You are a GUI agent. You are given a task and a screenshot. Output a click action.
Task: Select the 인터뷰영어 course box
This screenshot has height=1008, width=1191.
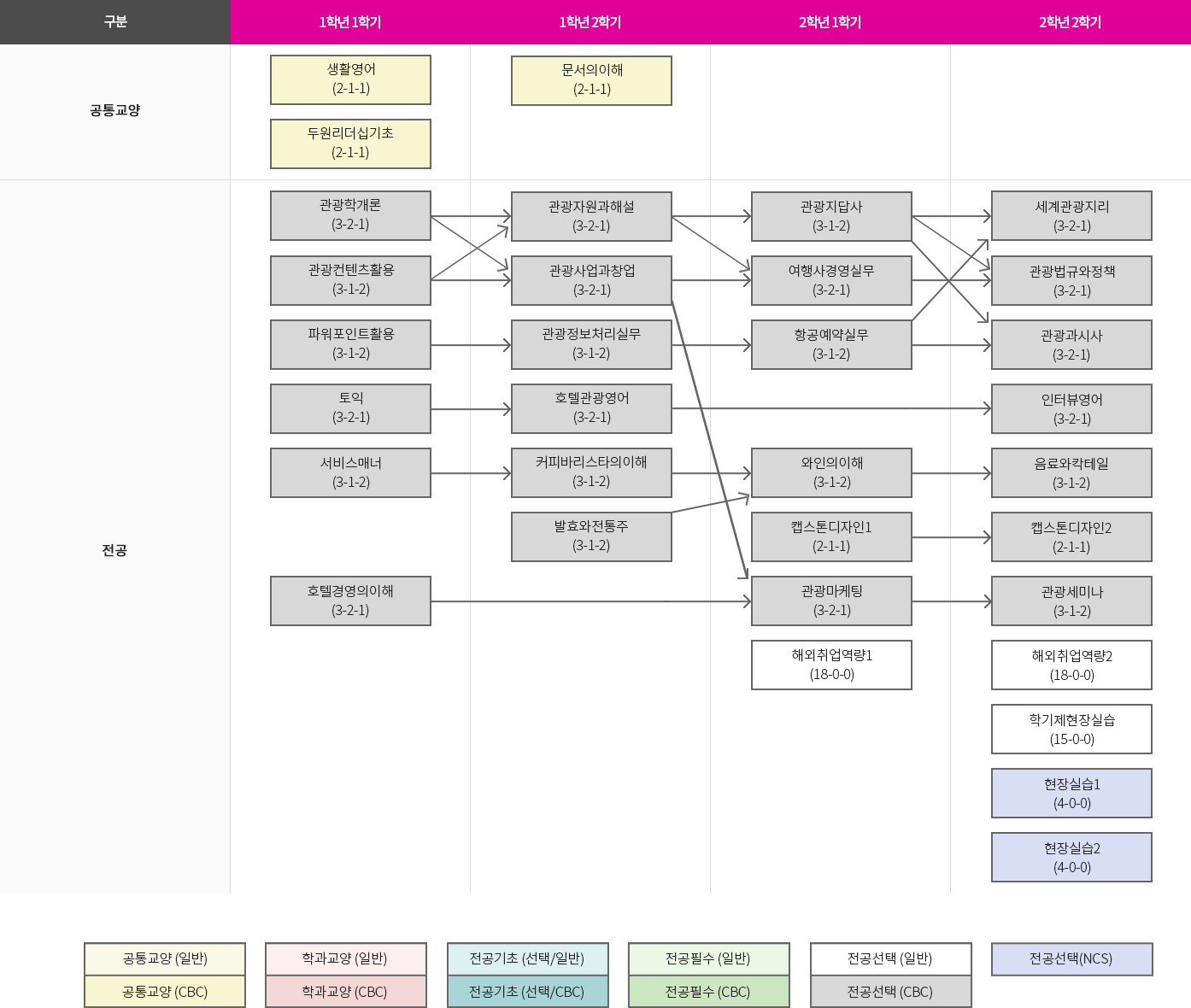(x=1071, y=408)
